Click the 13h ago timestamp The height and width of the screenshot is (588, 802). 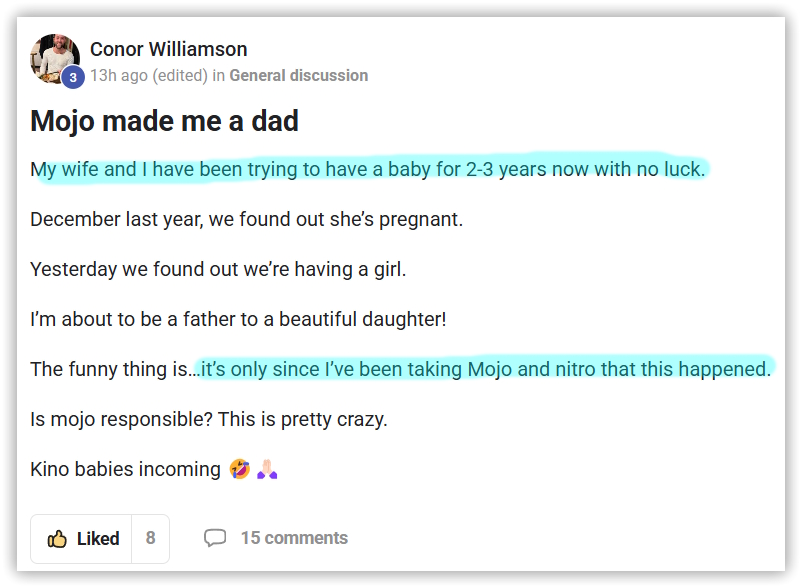coord(119,76)
